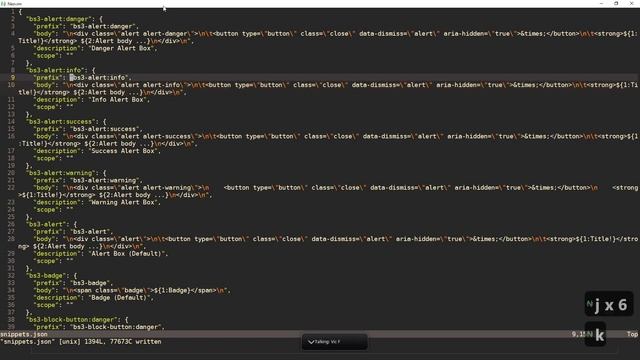Click prefix value "bs3-alert:danger" on line 3
The image size is (640, 360).
(104, 26)
